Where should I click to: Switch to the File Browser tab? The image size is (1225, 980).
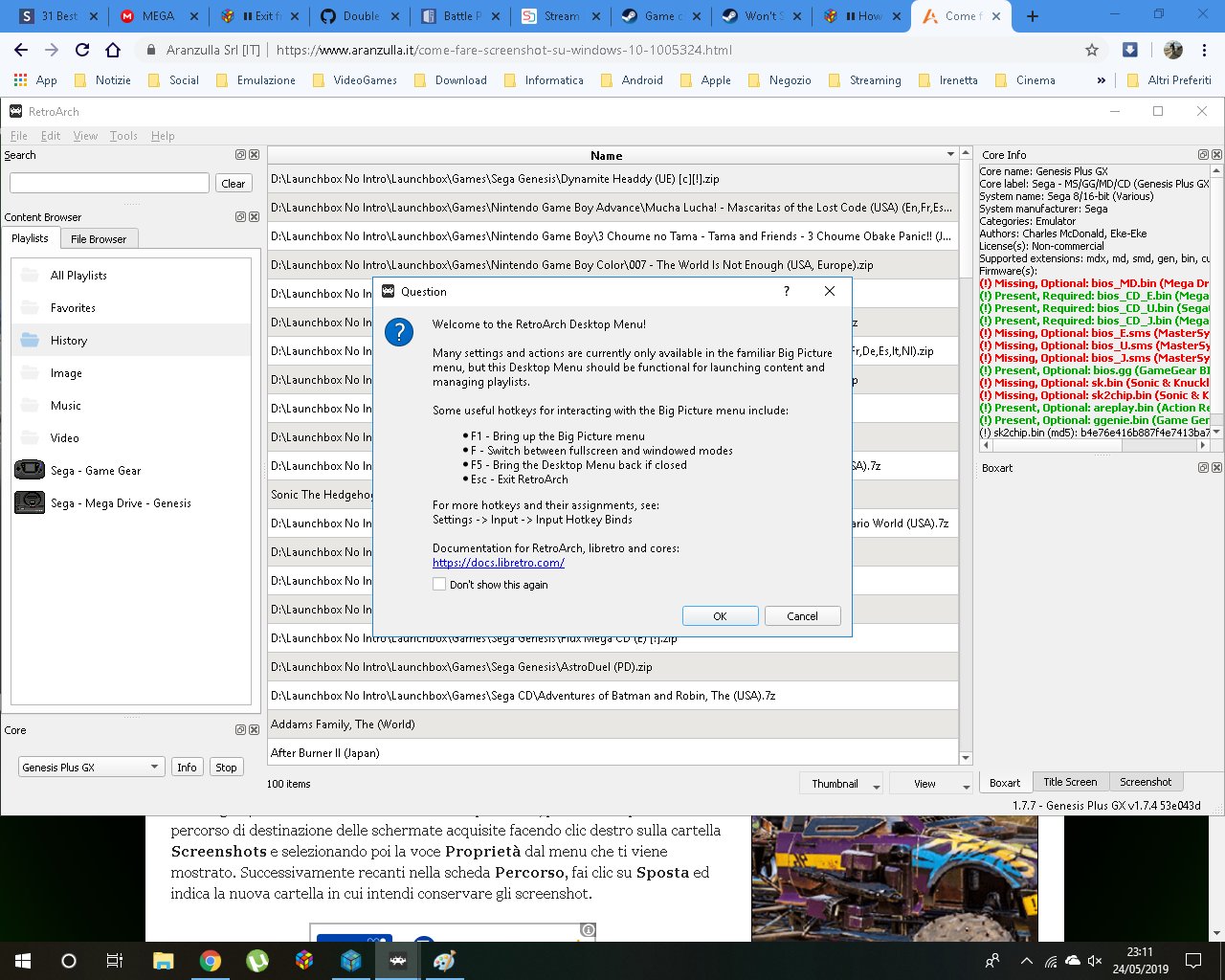point(99,238)
